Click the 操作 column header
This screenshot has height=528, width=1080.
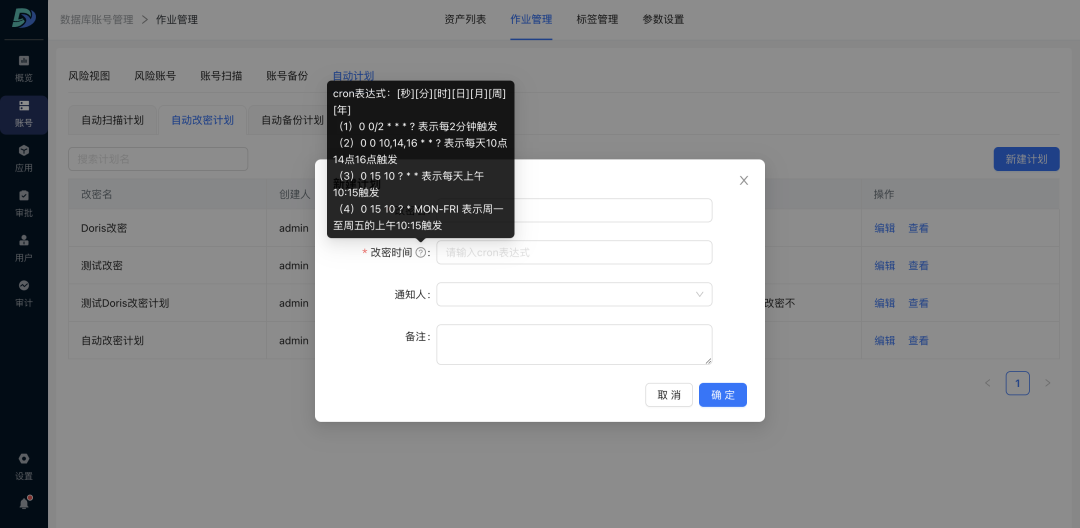click(x=960, y=194)
